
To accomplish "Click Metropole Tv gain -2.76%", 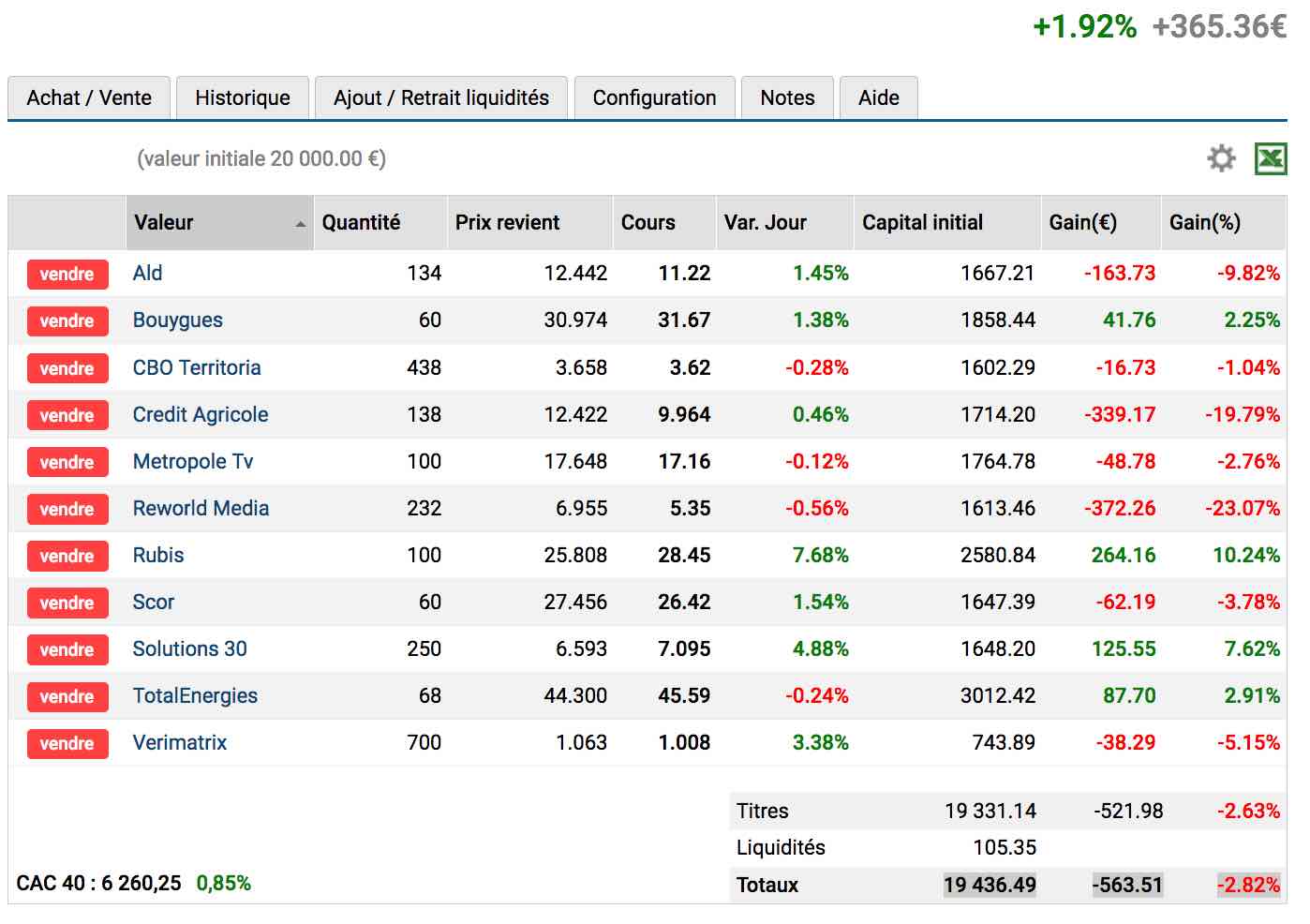I will (1248, 461).
